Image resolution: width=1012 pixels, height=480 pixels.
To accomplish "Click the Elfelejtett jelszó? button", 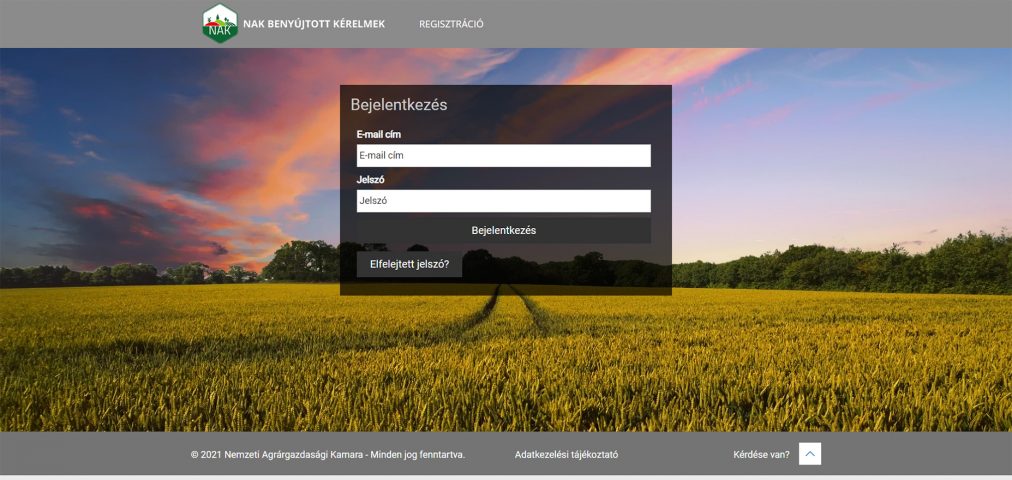I will 409,265.
